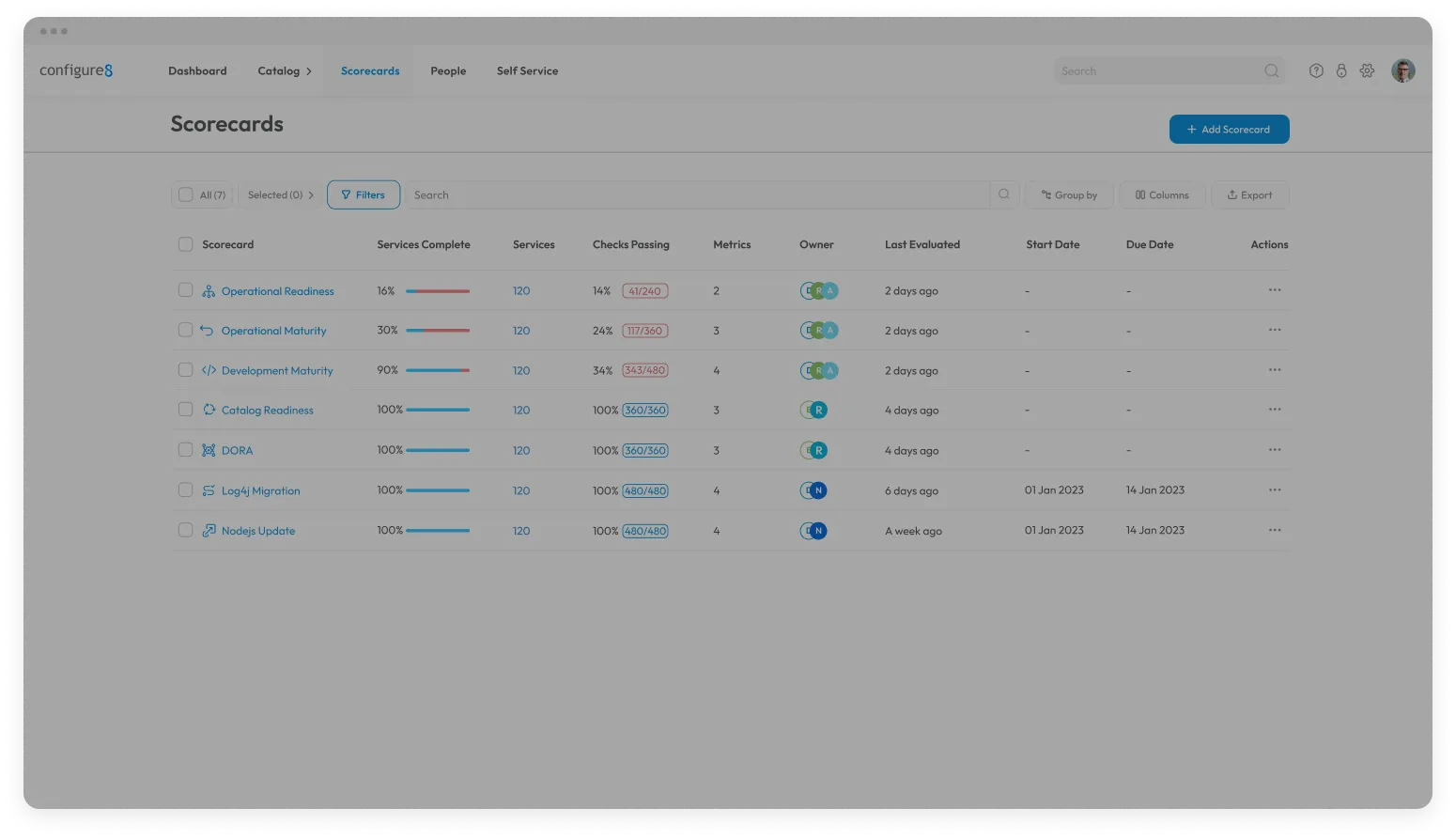Click owner avatar of Log4j Migration

813,490
